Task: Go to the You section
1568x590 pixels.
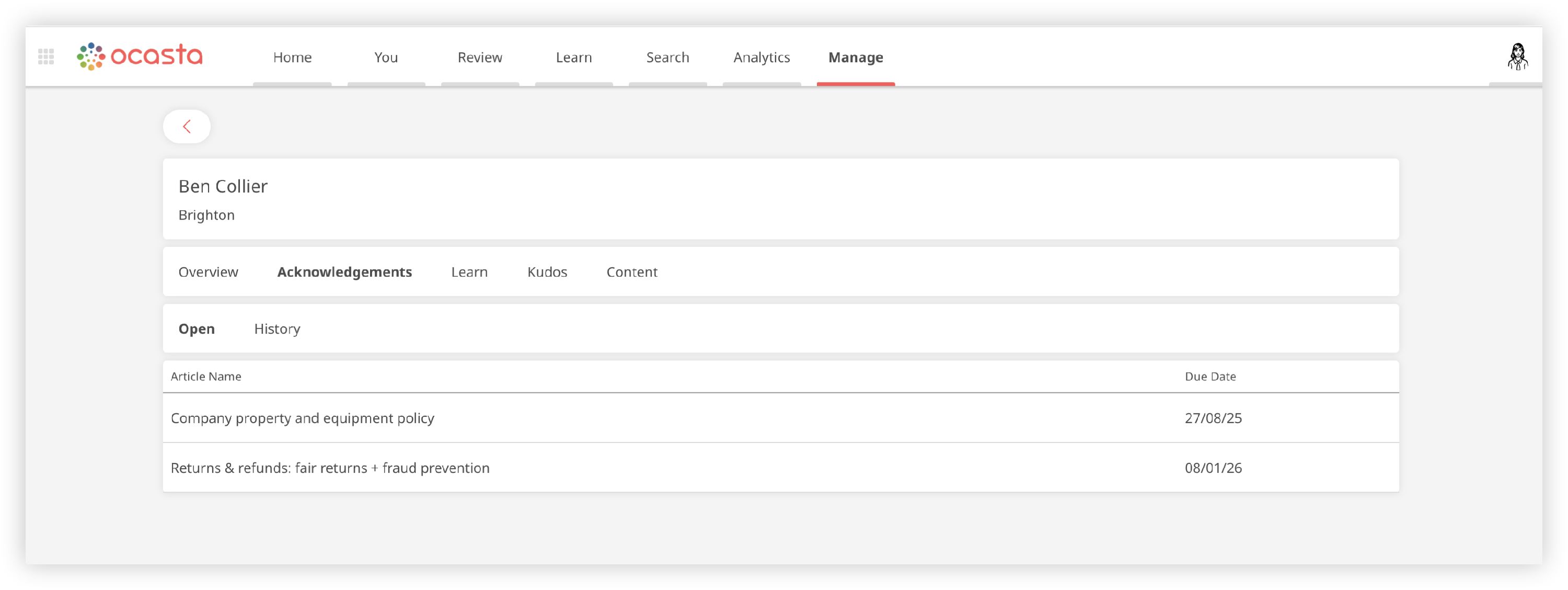Action: tap(386, 57)
